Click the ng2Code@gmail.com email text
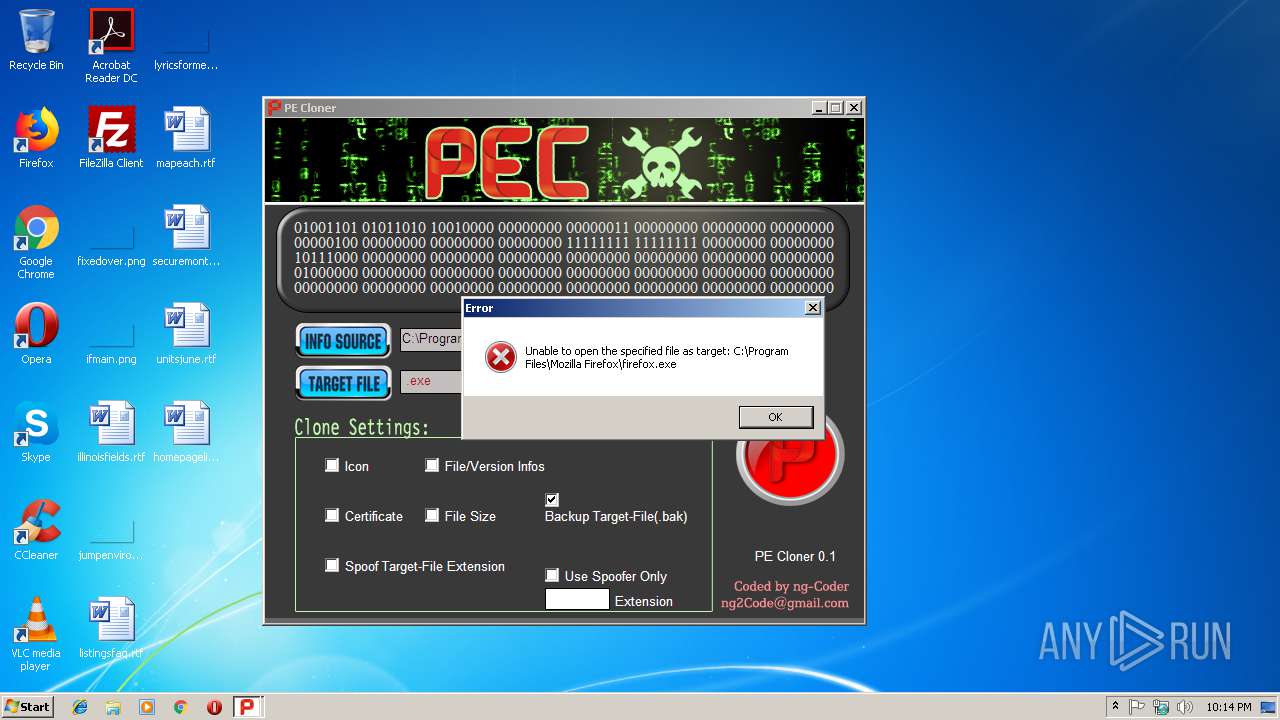Viewport: 1280px width, 720px height. [785, 603]
